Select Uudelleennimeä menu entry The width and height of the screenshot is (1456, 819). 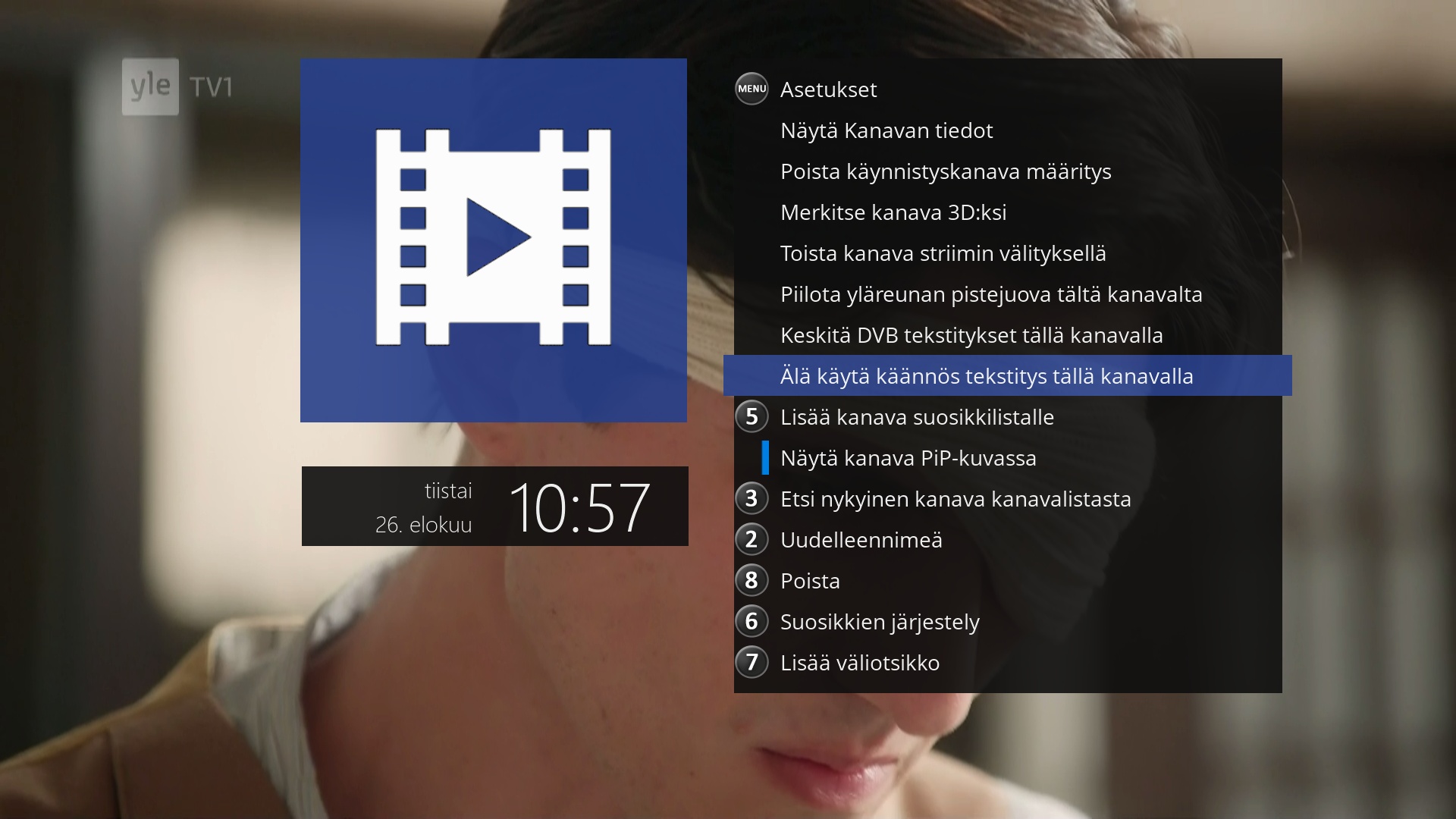(x=1008, y=540)
